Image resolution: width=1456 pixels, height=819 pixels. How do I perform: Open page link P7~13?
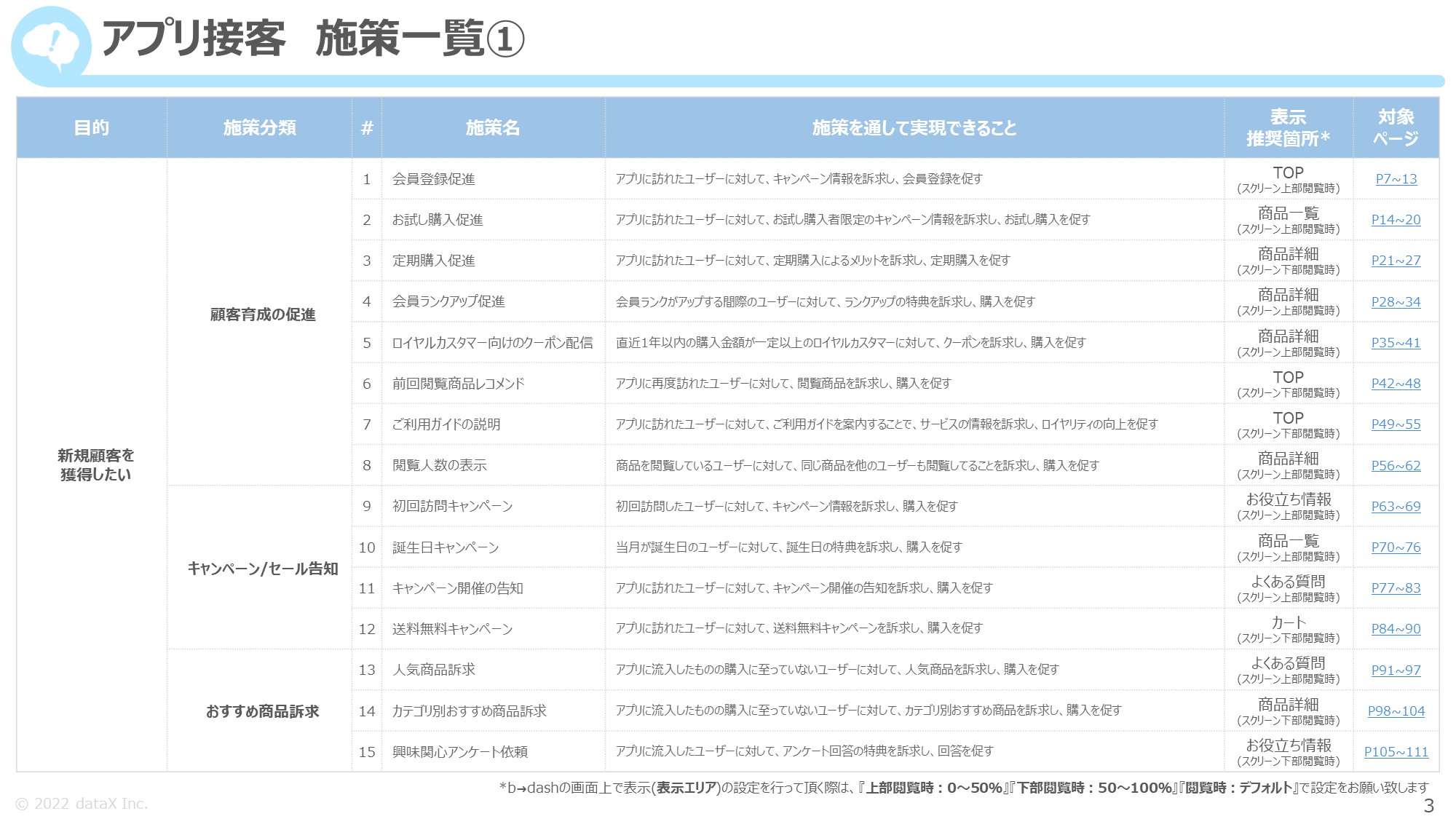(1396, 178)
